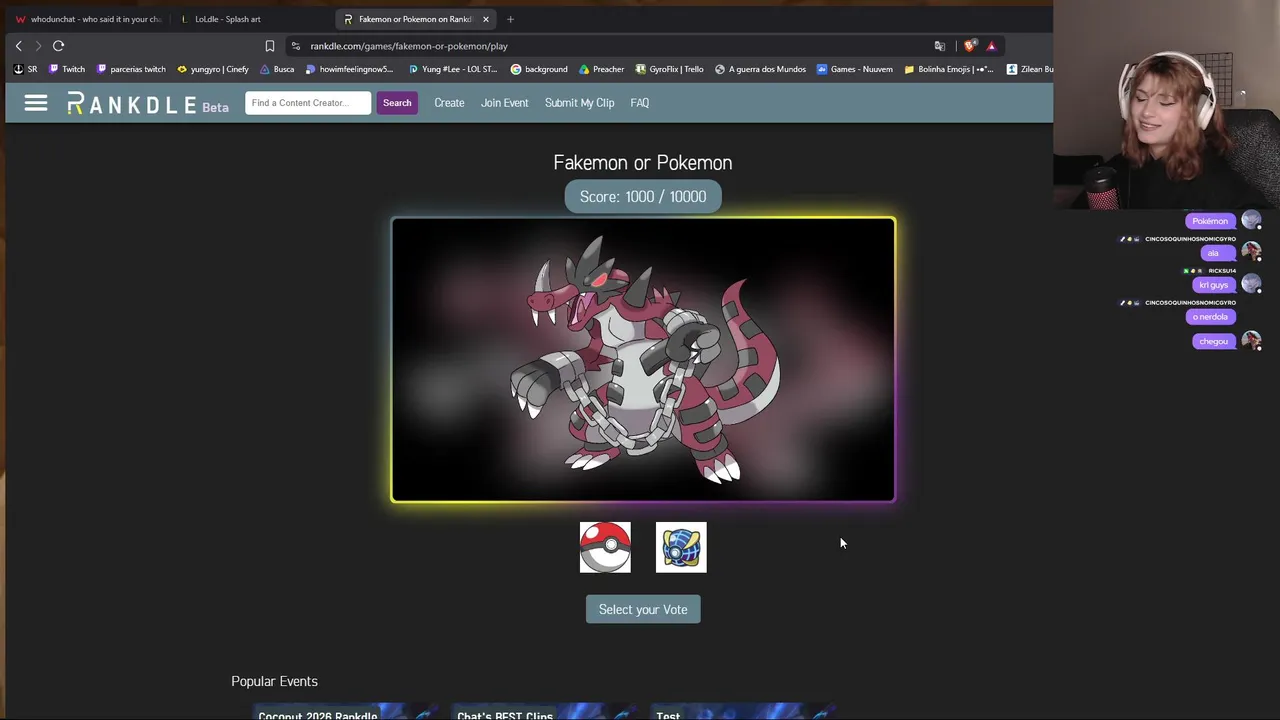
Task: Click the RICKSU14 username in chat
Action: coord(1222,271)
